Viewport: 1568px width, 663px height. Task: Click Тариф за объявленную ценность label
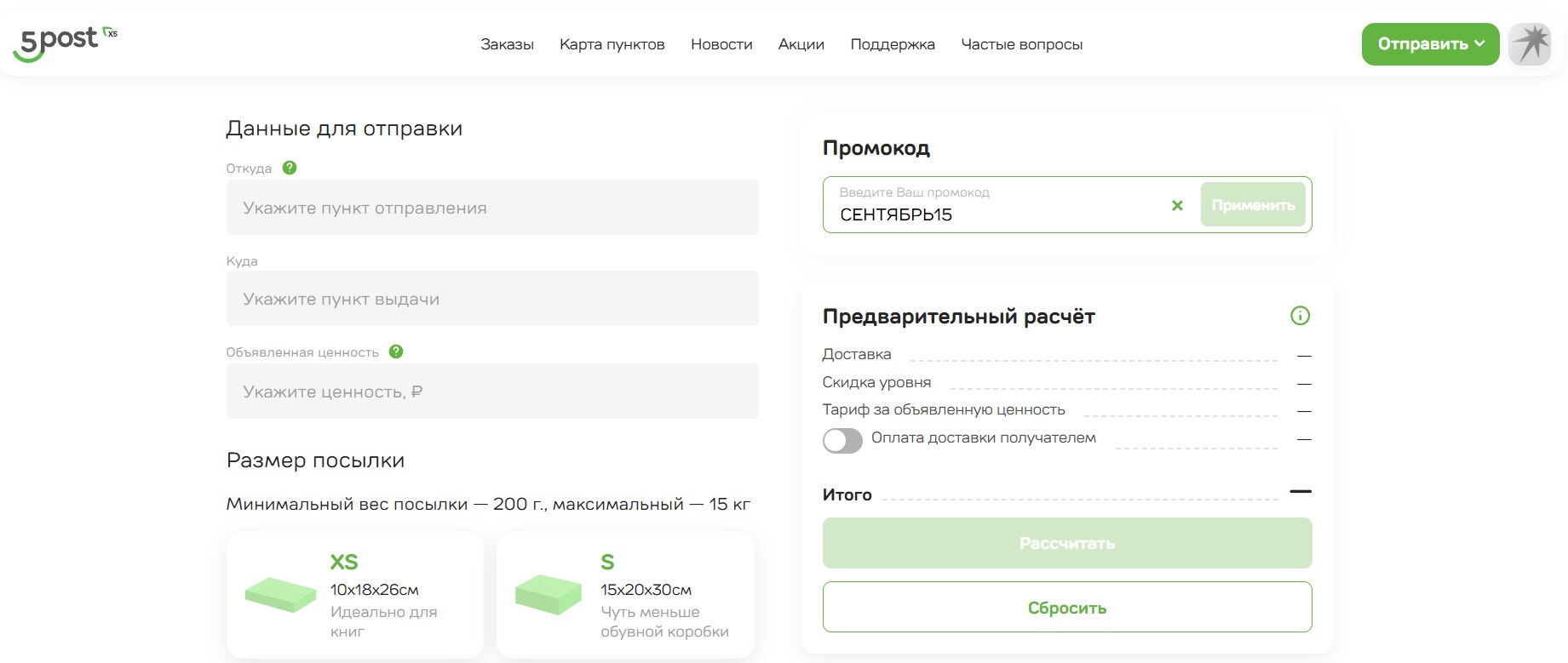point(944,409)
